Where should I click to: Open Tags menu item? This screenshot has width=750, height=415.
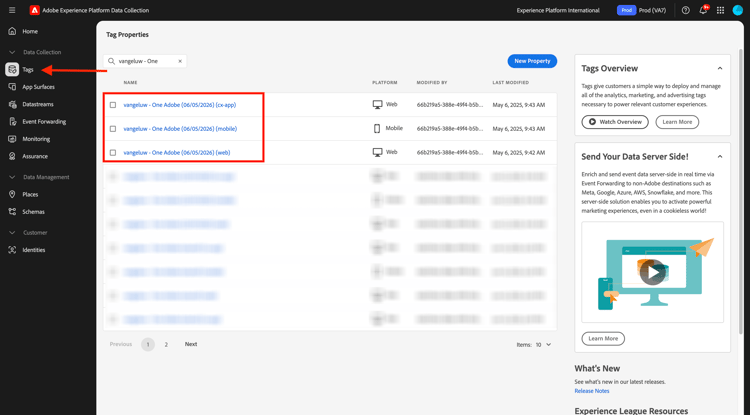tap(28, 69)
